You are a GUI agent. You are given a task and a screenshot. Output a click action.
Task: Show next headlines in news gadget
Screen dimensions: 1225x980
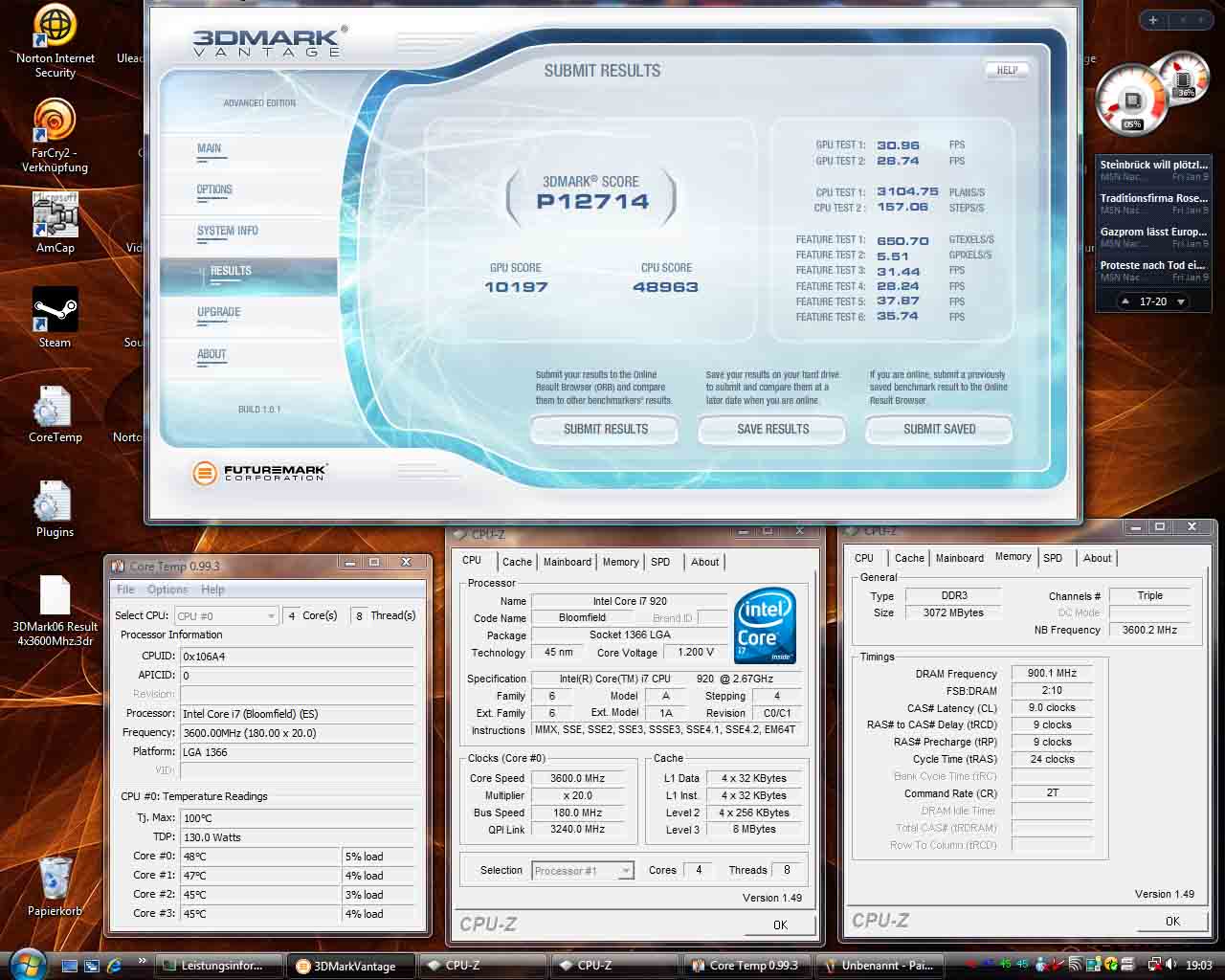(1180, 301)
